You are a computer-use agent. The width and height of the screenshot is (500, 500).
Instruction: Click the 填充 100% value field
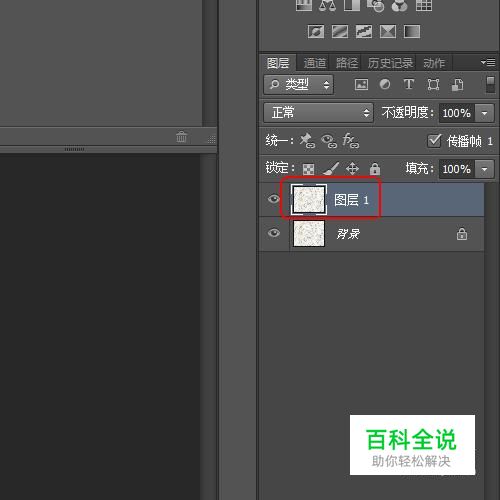click(457, 169)
